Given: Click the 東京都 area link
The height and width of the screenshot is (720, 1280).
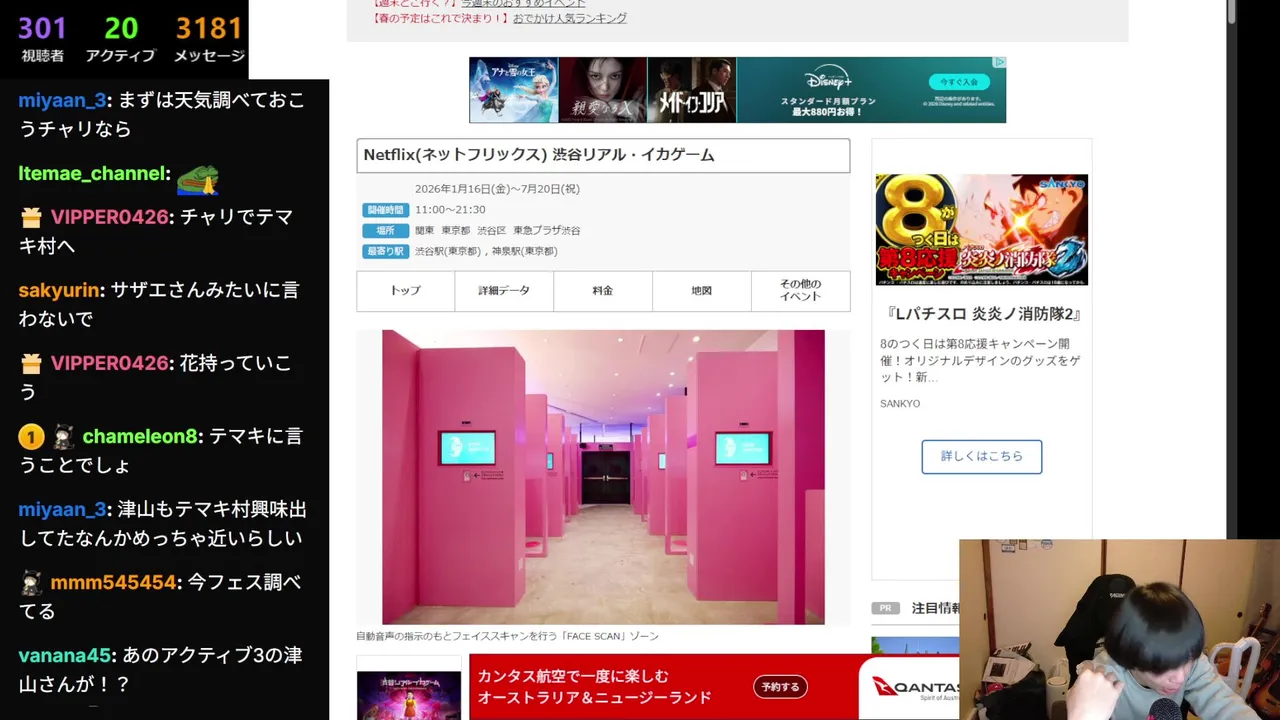Looking at the screenshot, I should [x=456, y=231].
